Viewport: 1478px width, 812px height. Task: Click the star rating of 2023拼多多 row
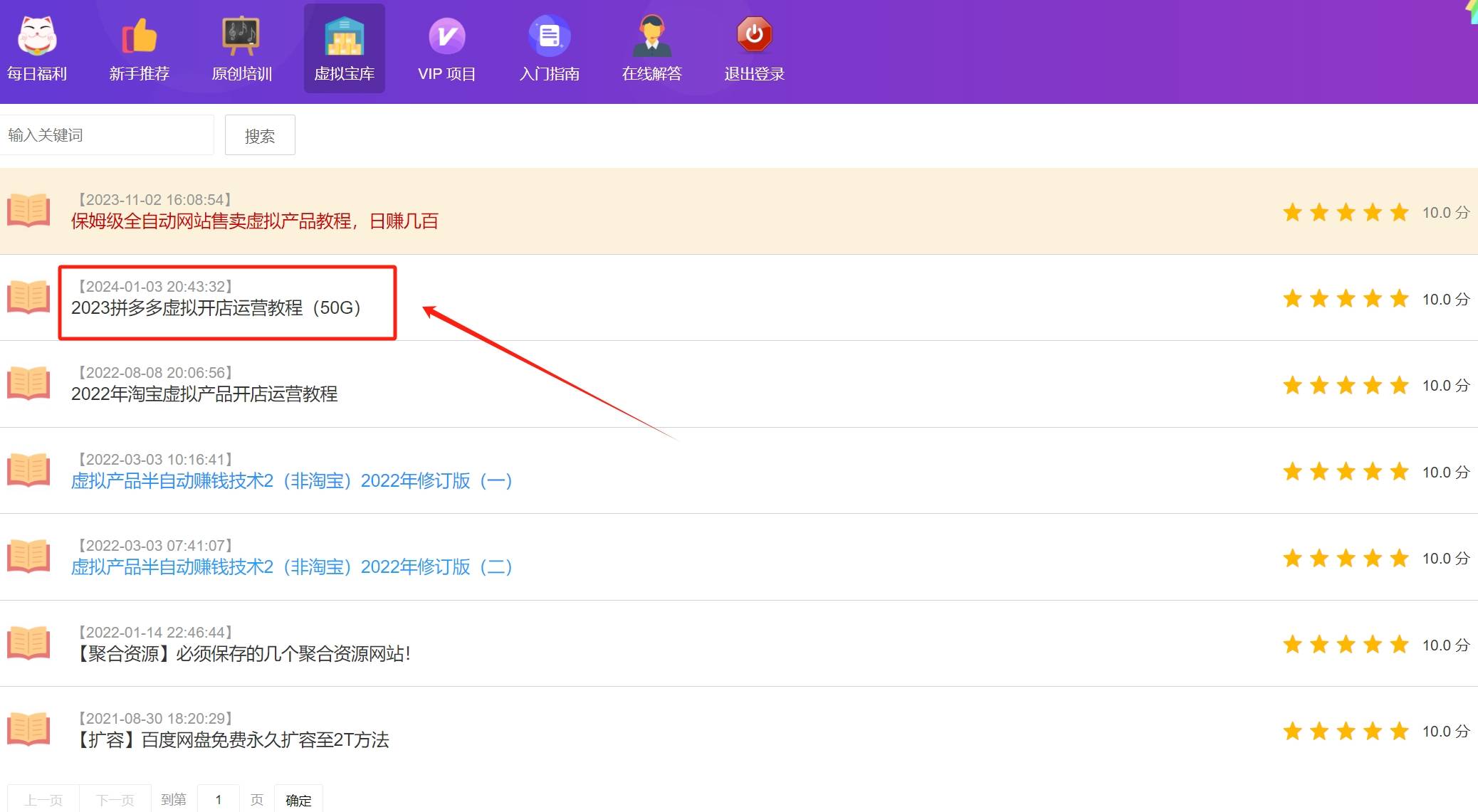[x=1346, y=299]
